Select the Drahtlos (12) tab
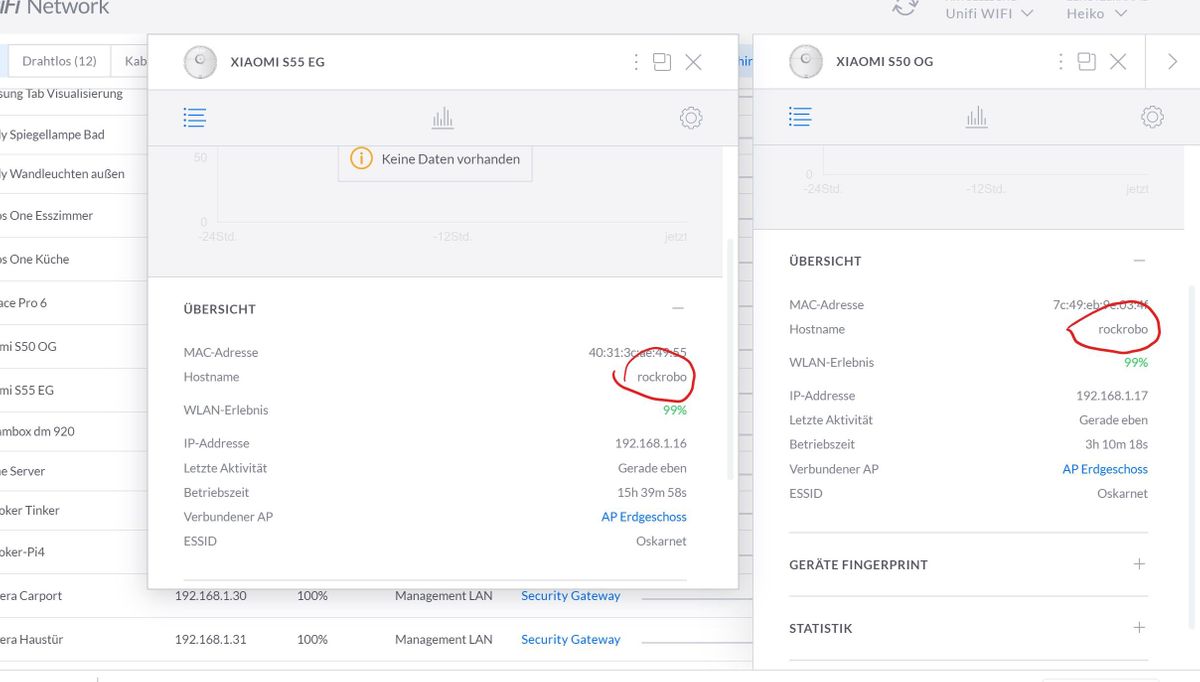Image resolution: width=1200 pixels, height=682 pixels. pos(59,61)
